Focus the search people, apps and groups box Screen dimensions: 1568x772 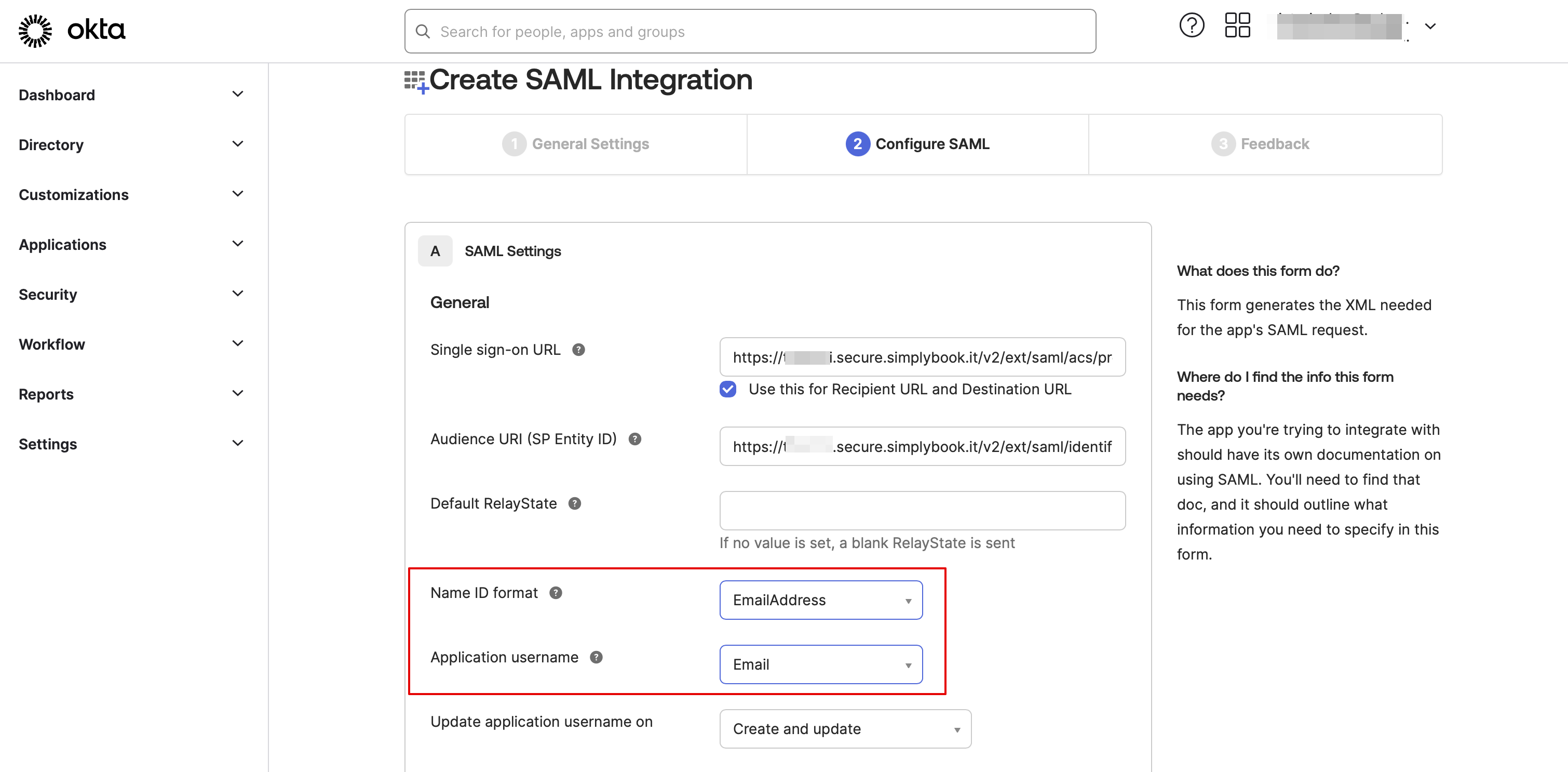[x=750, y=32]
